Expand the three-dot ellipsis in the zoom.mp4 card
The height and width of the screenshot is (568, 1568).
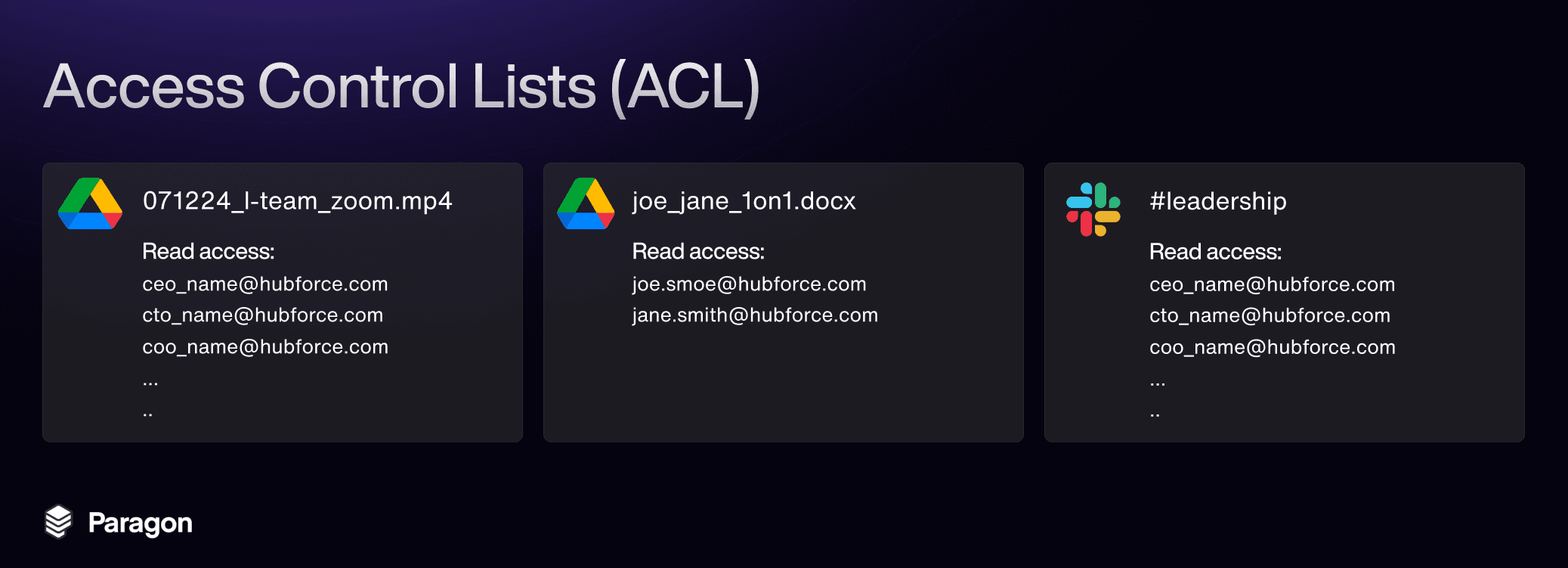150,383
